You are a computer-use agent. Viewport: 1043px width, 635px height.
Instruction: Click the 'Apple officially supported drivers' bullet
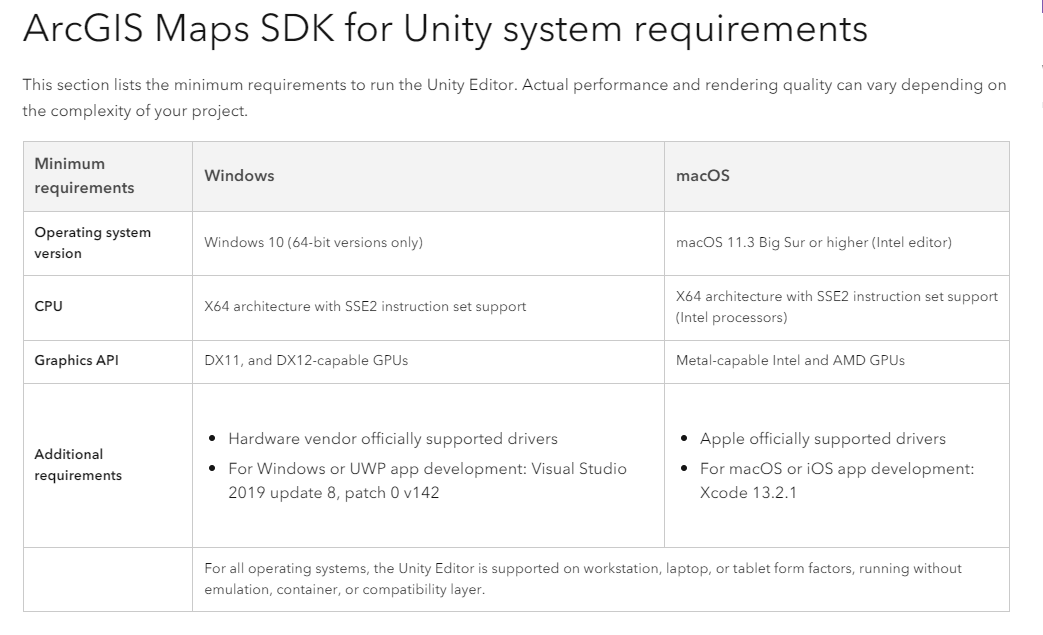click(x=822, y=439)
